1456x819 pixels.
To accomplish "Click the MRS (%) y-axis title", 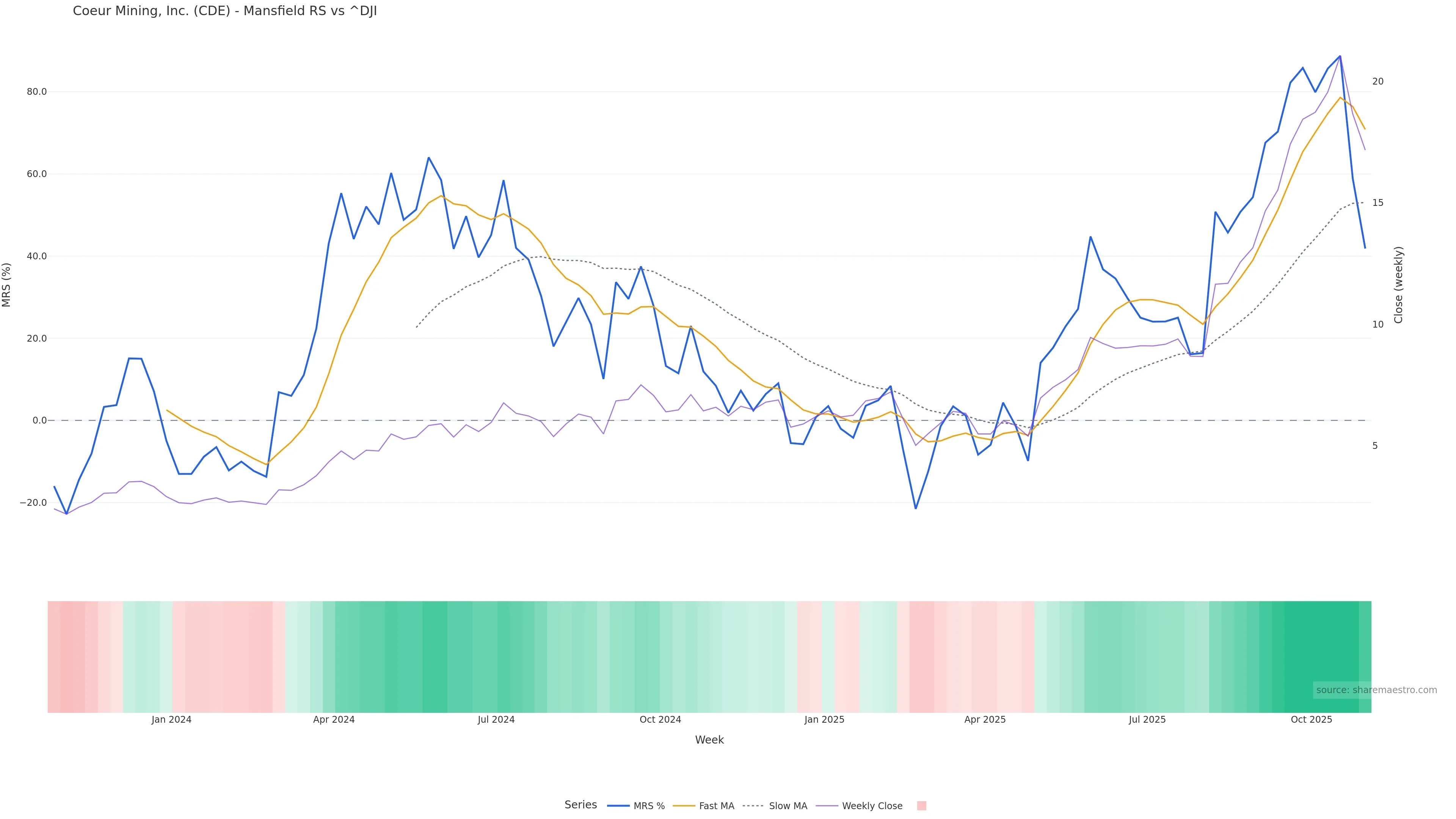I will pyautogui.click(x=7, y=285).
